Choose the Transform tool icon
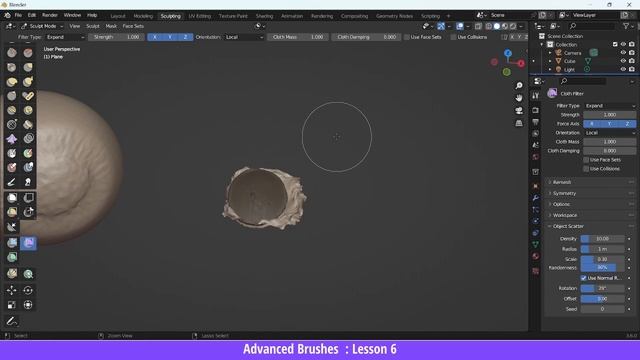This screenshot has height=360, width=640. pyautogui.click(x=28, y=304)
